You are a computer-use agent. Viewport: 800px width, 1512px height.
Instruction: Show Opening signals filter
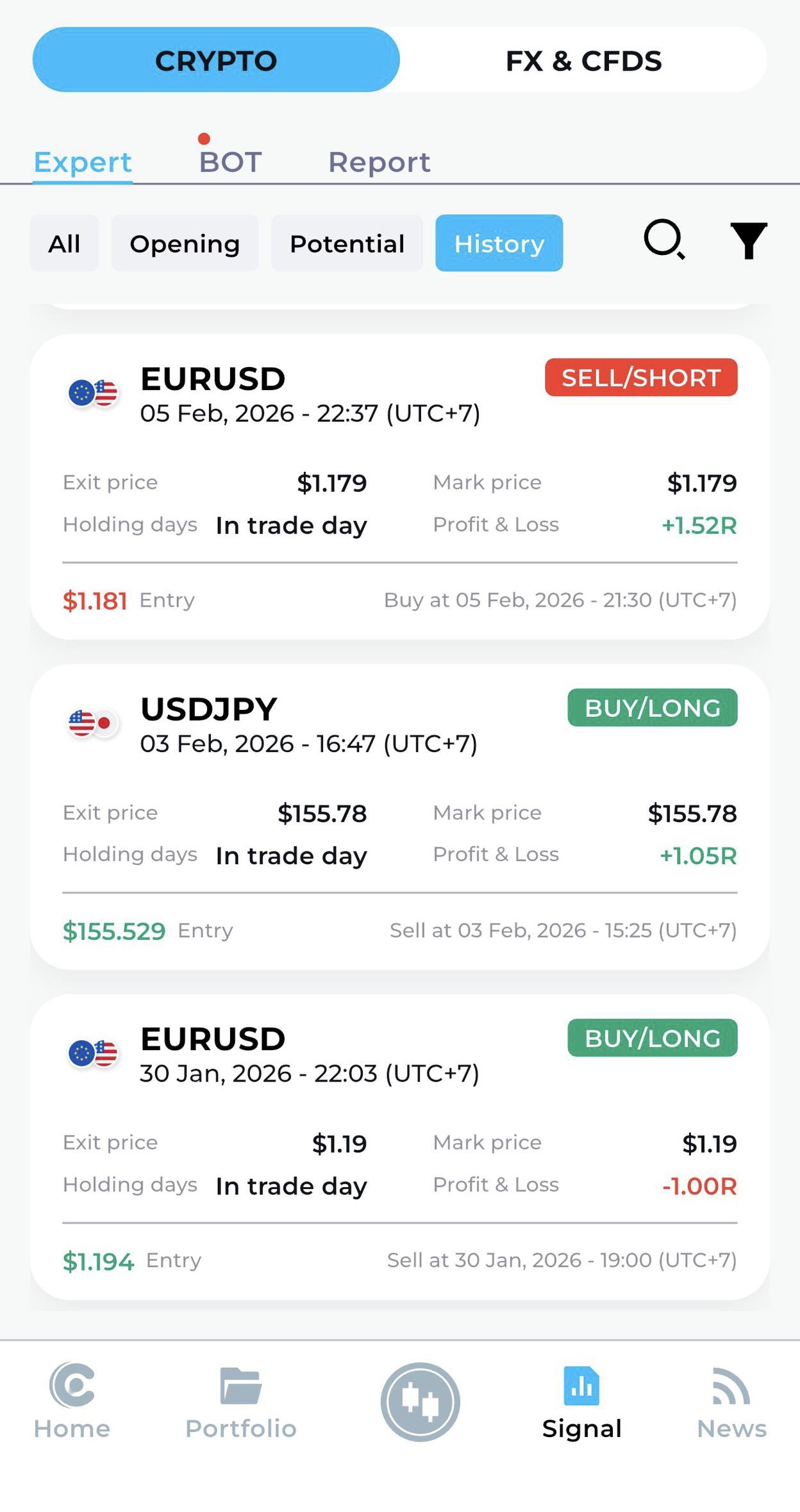(185, 243)
